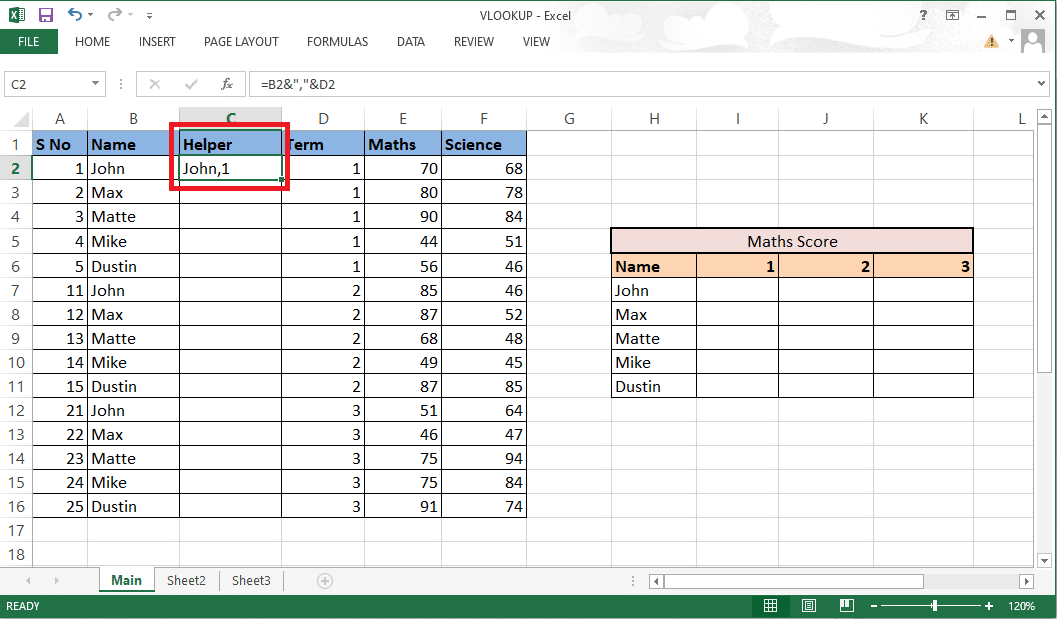Viewport: 1057px width, 619px height.
Task: Click the zoom in plus button
Action: pos(989,606)
